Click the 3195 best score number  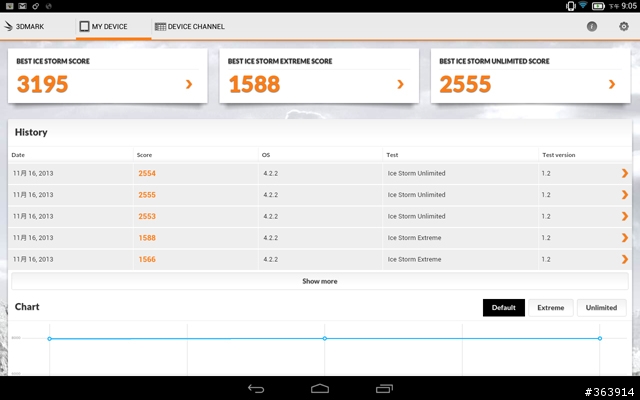(x=42, y=84)
